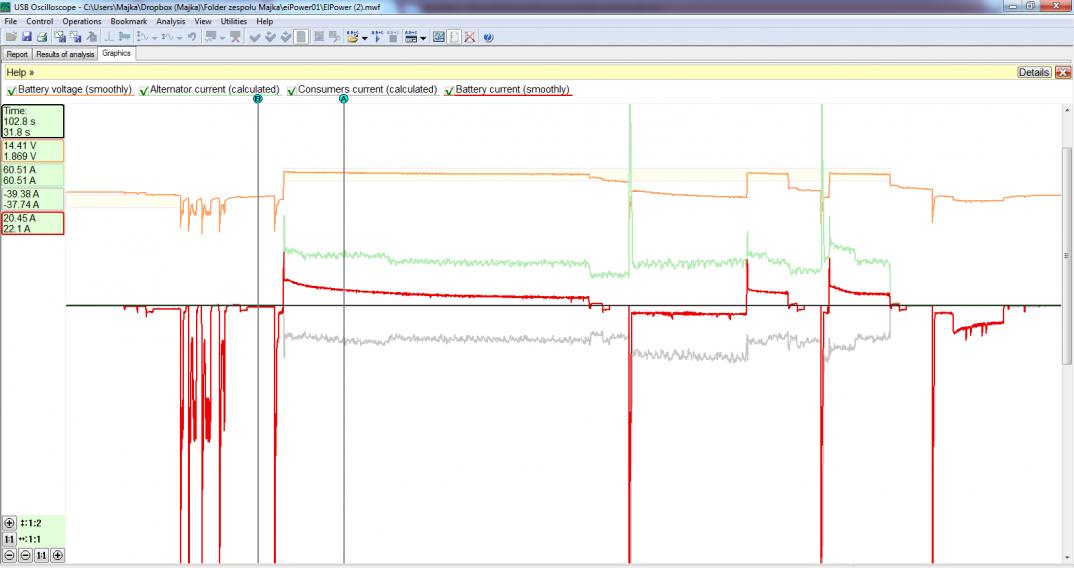Click the red X icon in toolbar
This screenshot has width=1074, height=568.
(469, 37)
